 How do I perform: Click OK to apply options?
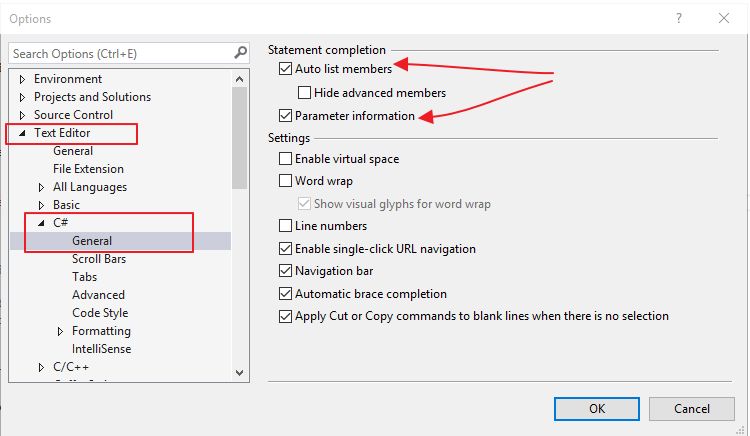point(596,409)
